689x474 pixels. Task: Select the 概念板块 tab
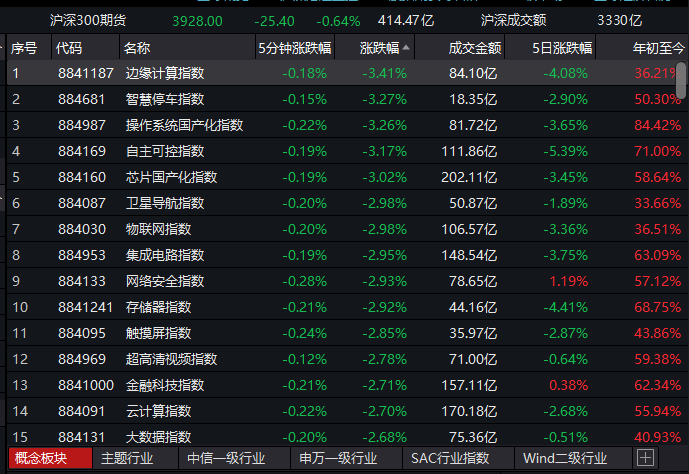(41, 458)
